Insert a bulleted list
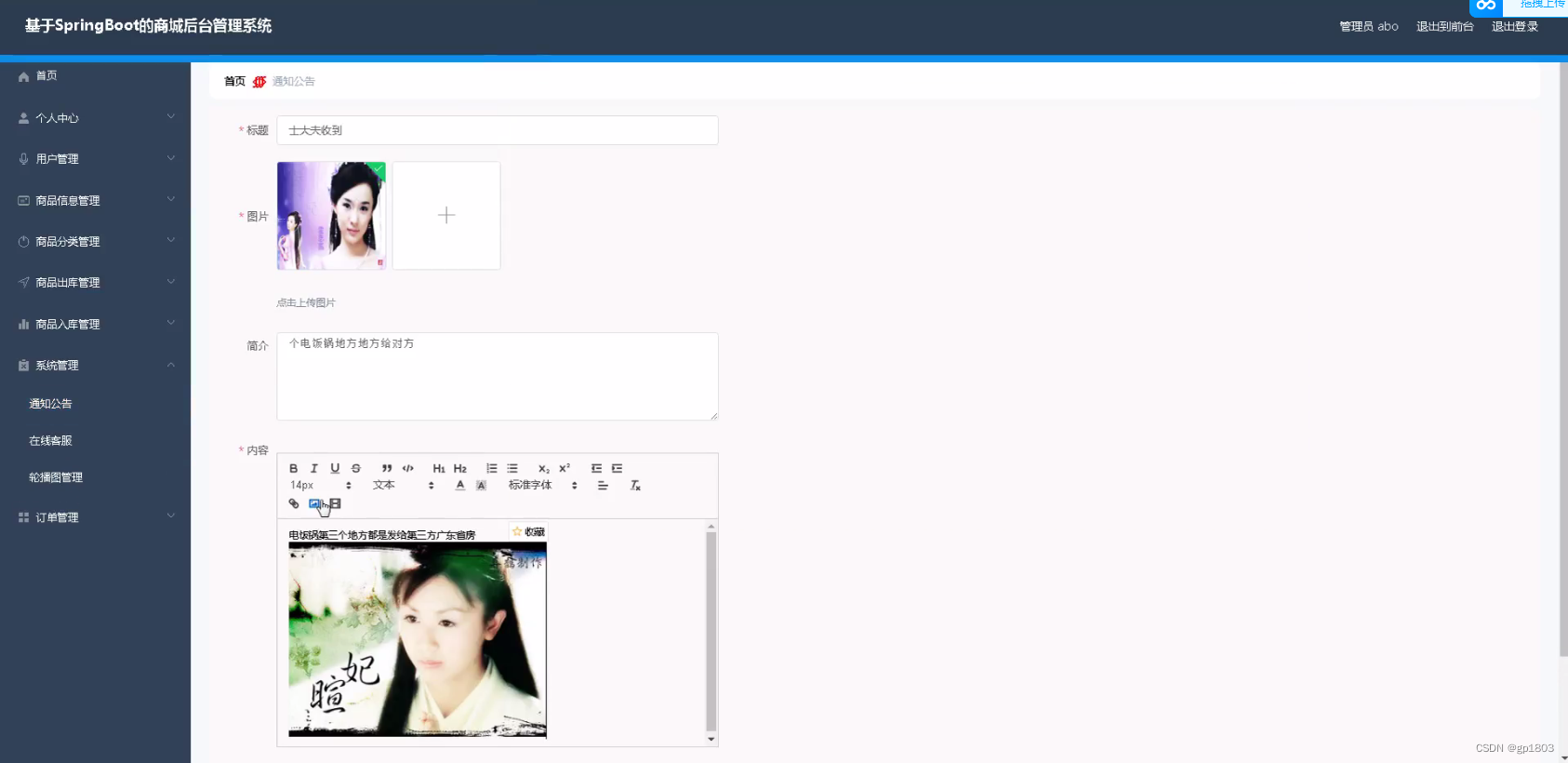Image resolution: width=1568 pixels, height=763 pixels. (512, 469)
